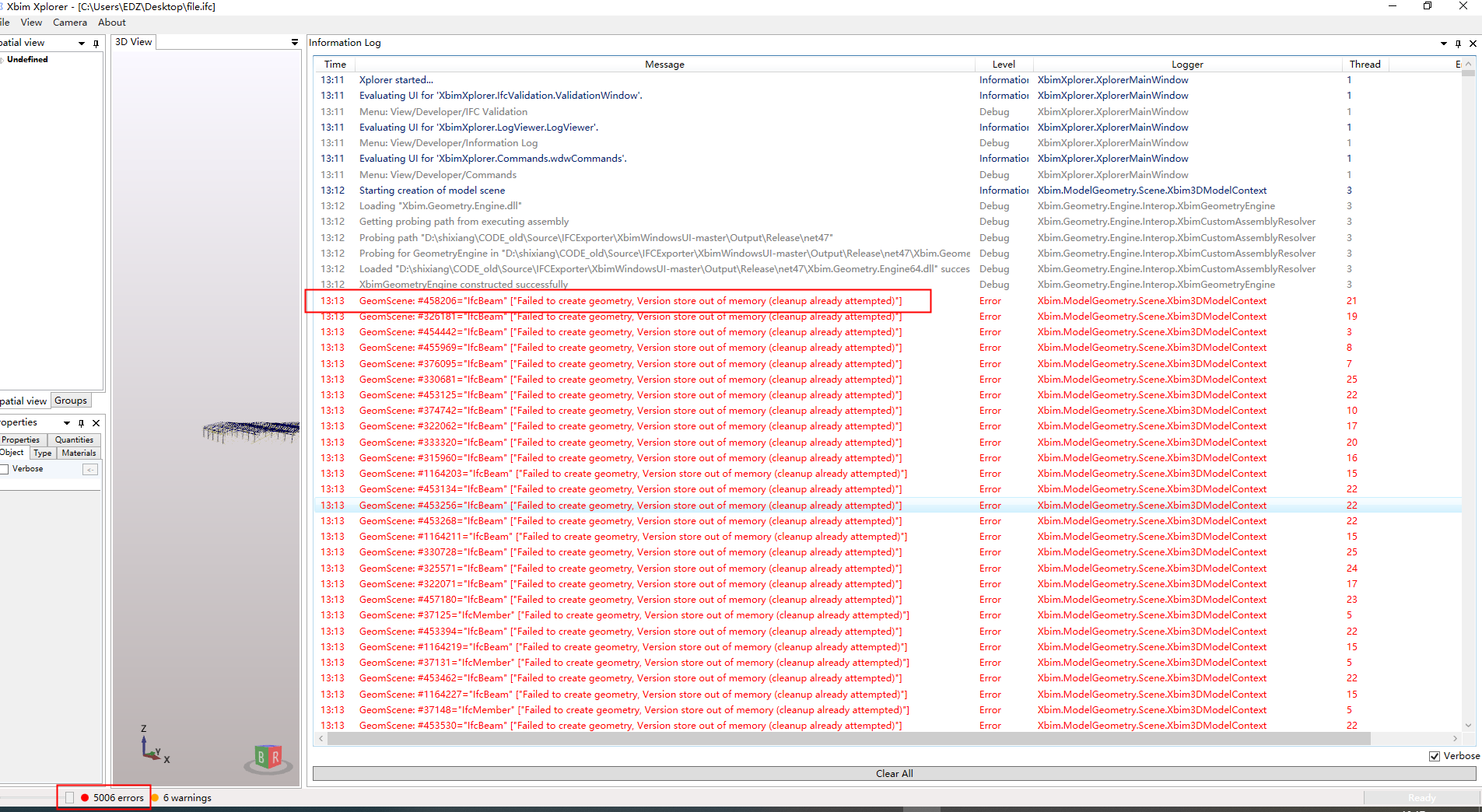Screen dimensions: 1482x812
Task: Open the Camera menu
Action: click(x=69, y=22)
